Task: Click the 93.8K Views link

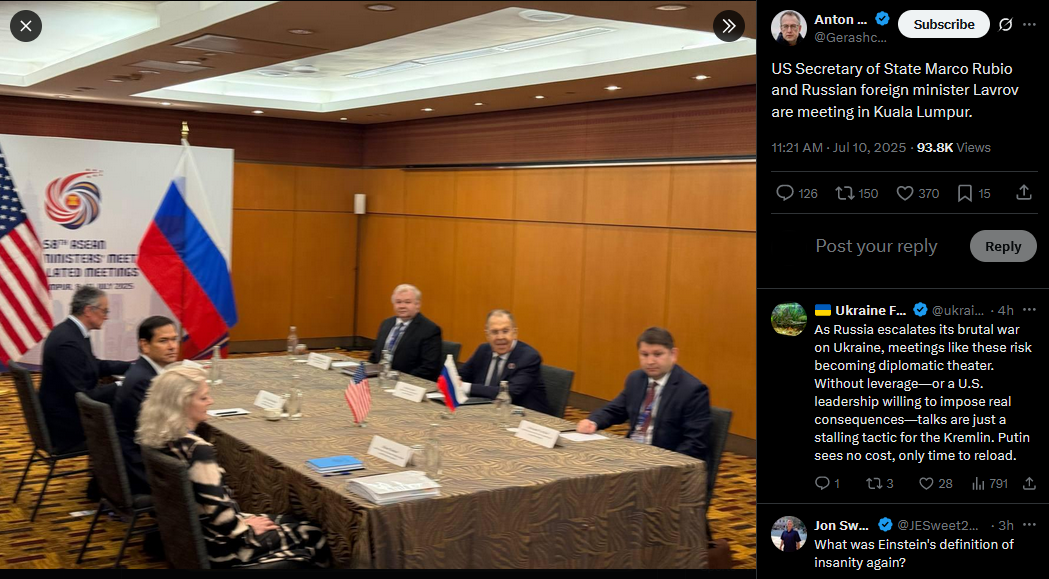Action: tap(953, 147)
